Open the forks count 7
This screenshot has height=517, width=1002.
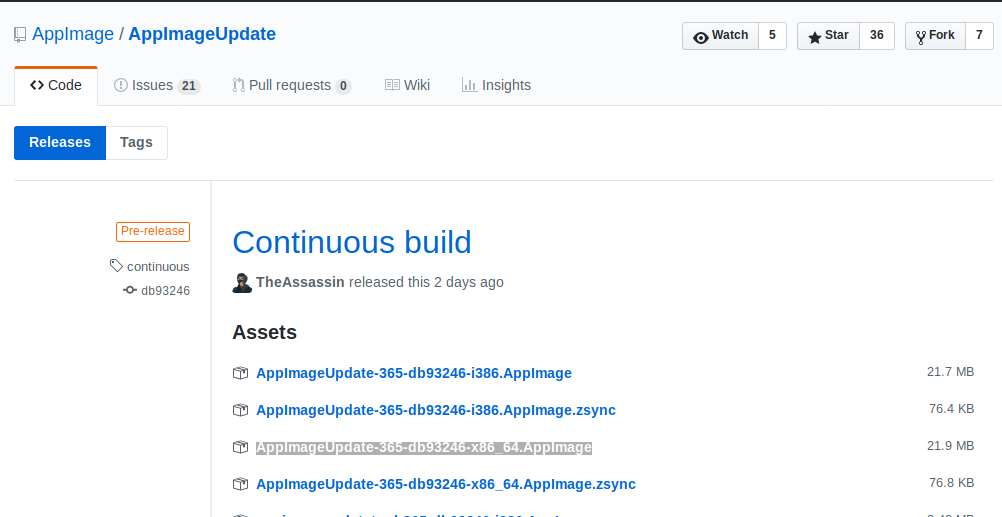(x=979, y=36)
